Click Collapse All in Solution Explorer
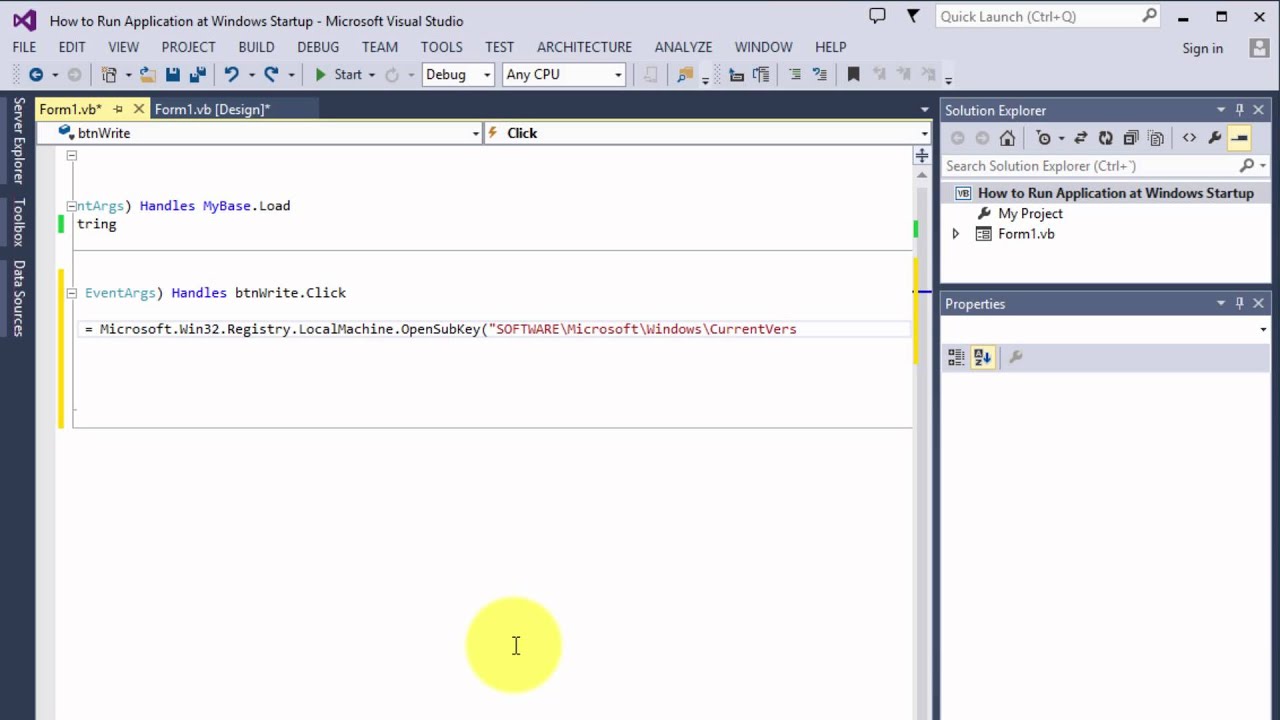 click(x=1131, y=138)
